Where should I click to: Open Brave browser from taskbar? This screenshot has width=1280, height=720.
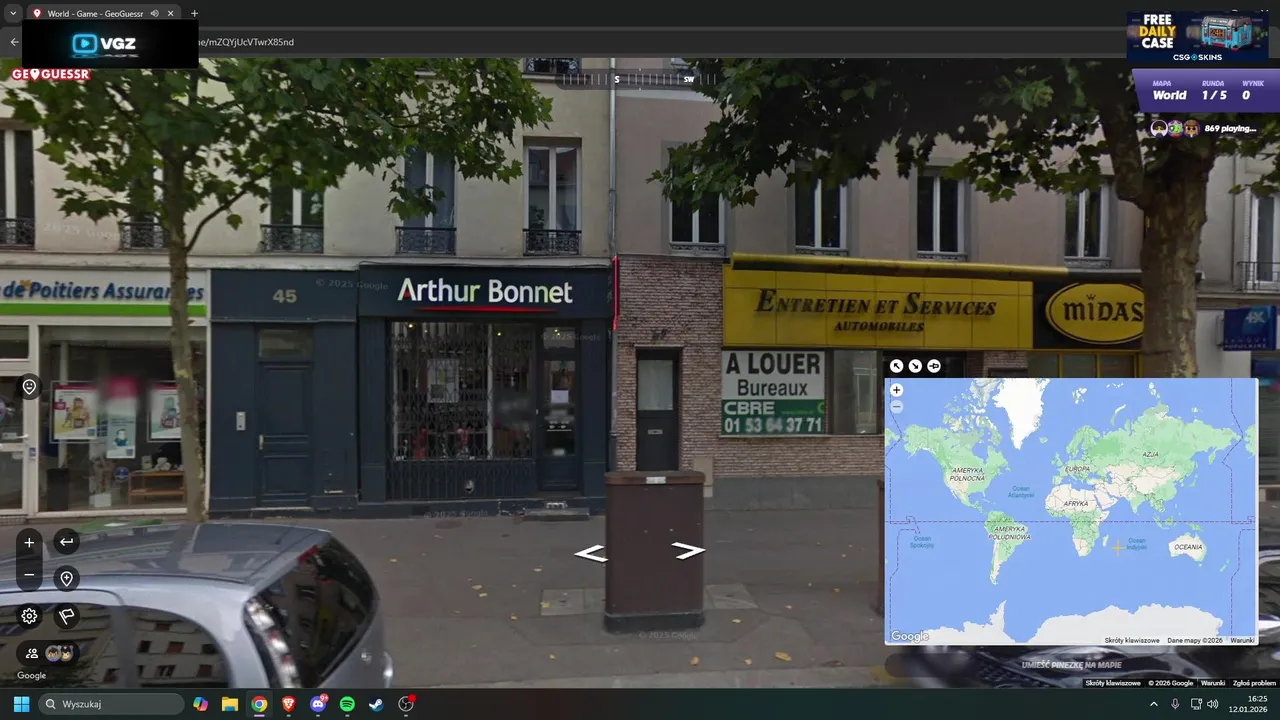pos(289,704)
